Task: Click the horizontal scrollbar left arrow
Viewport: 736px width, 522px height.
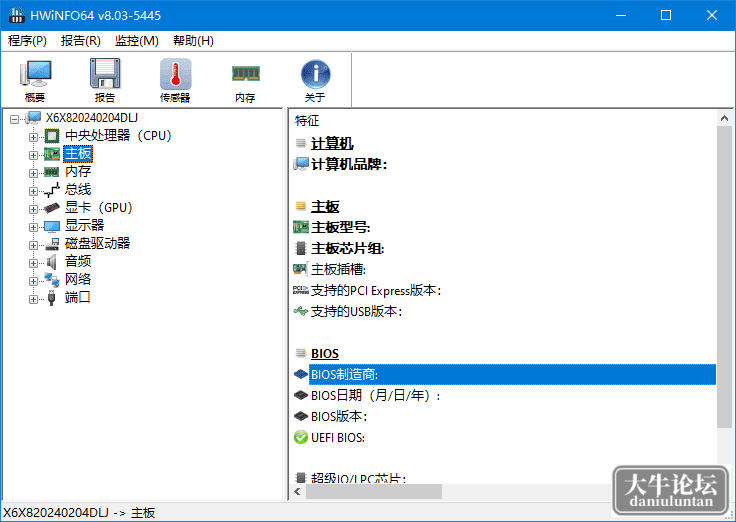Action: coord(297,491)
